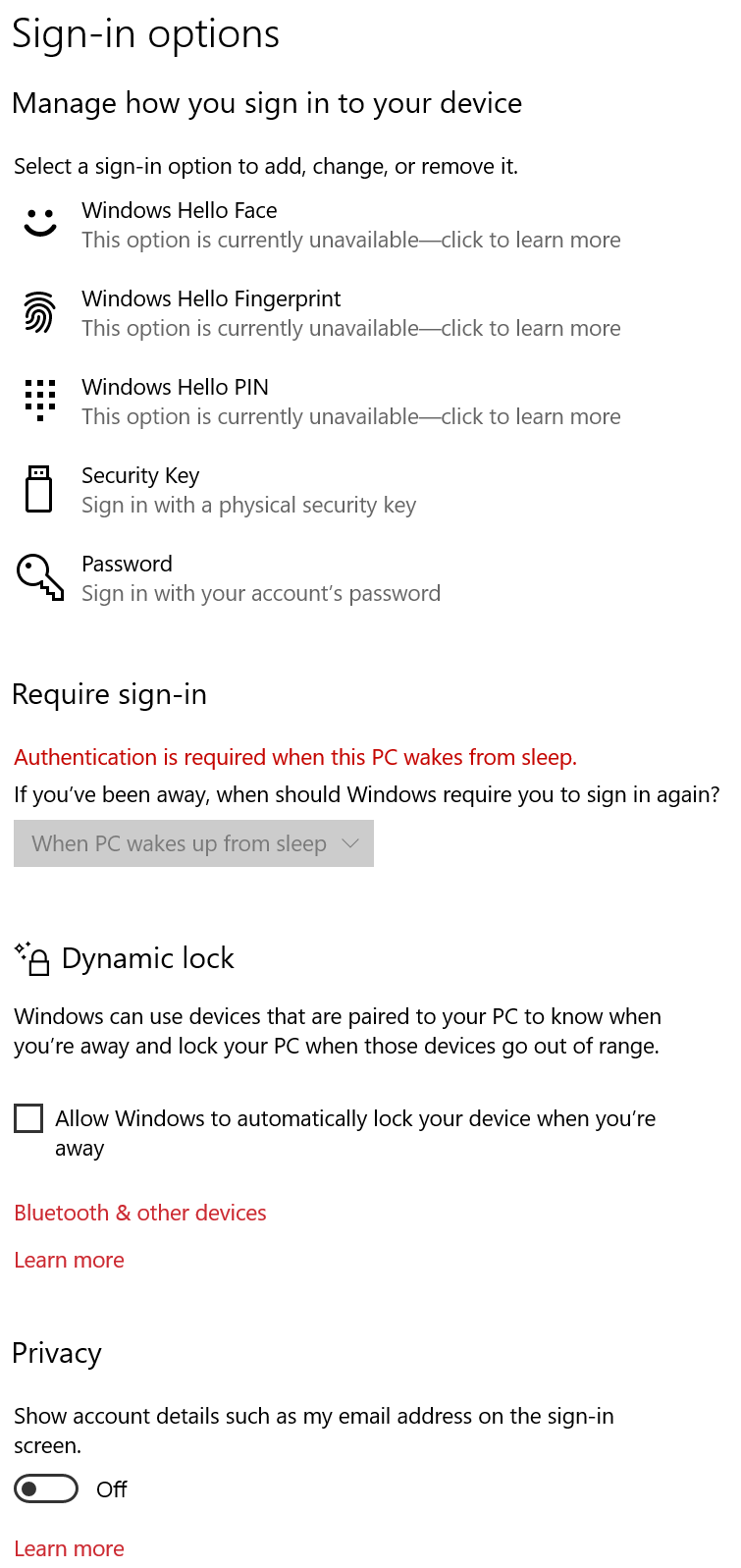Click Learn more under Dynamic lock
The image size is (741, 1568).
(x=69, y=1260)
